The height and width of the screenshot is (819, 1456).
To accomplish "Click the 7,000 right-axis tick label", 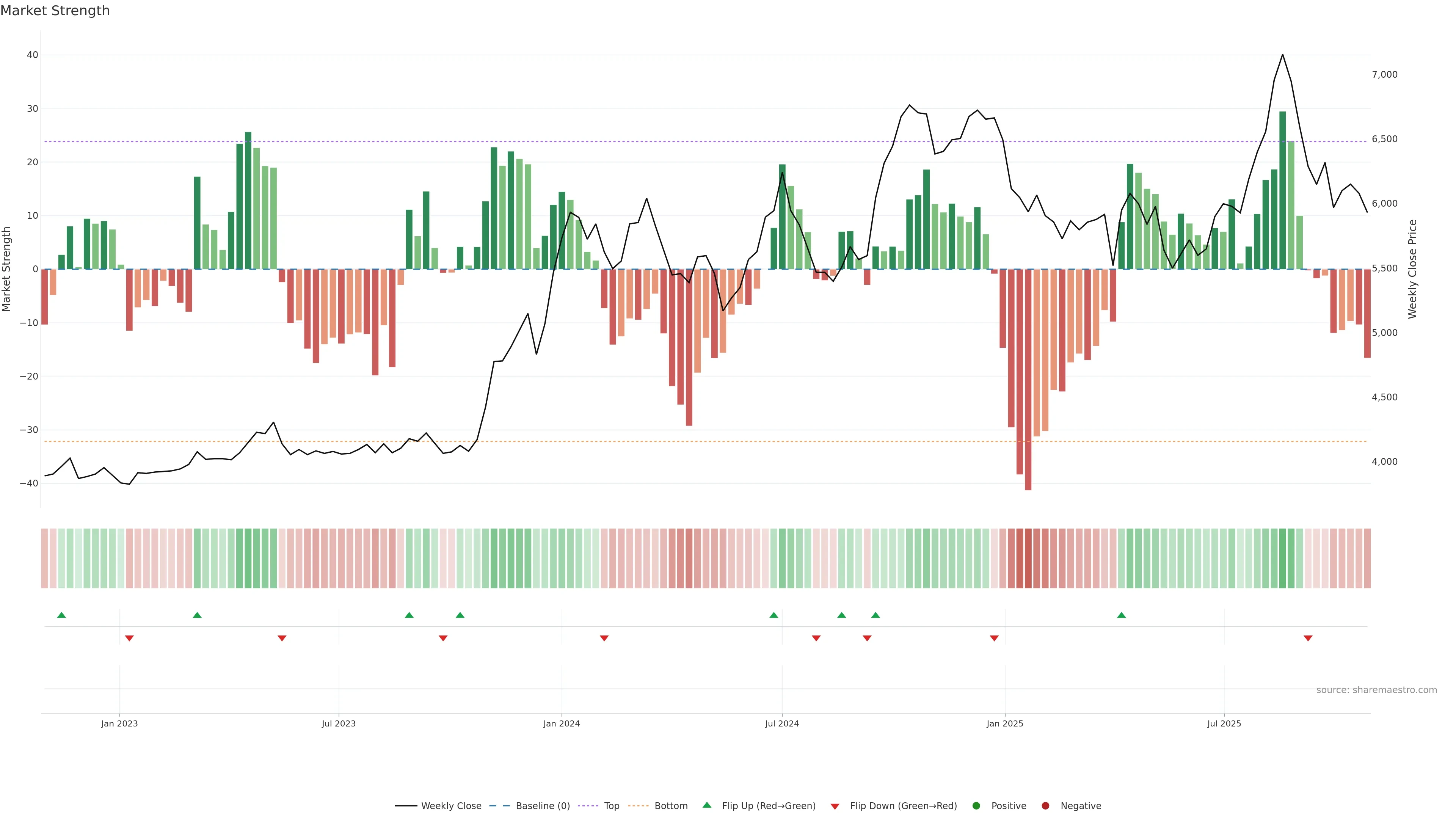I will click(1384, 75).
